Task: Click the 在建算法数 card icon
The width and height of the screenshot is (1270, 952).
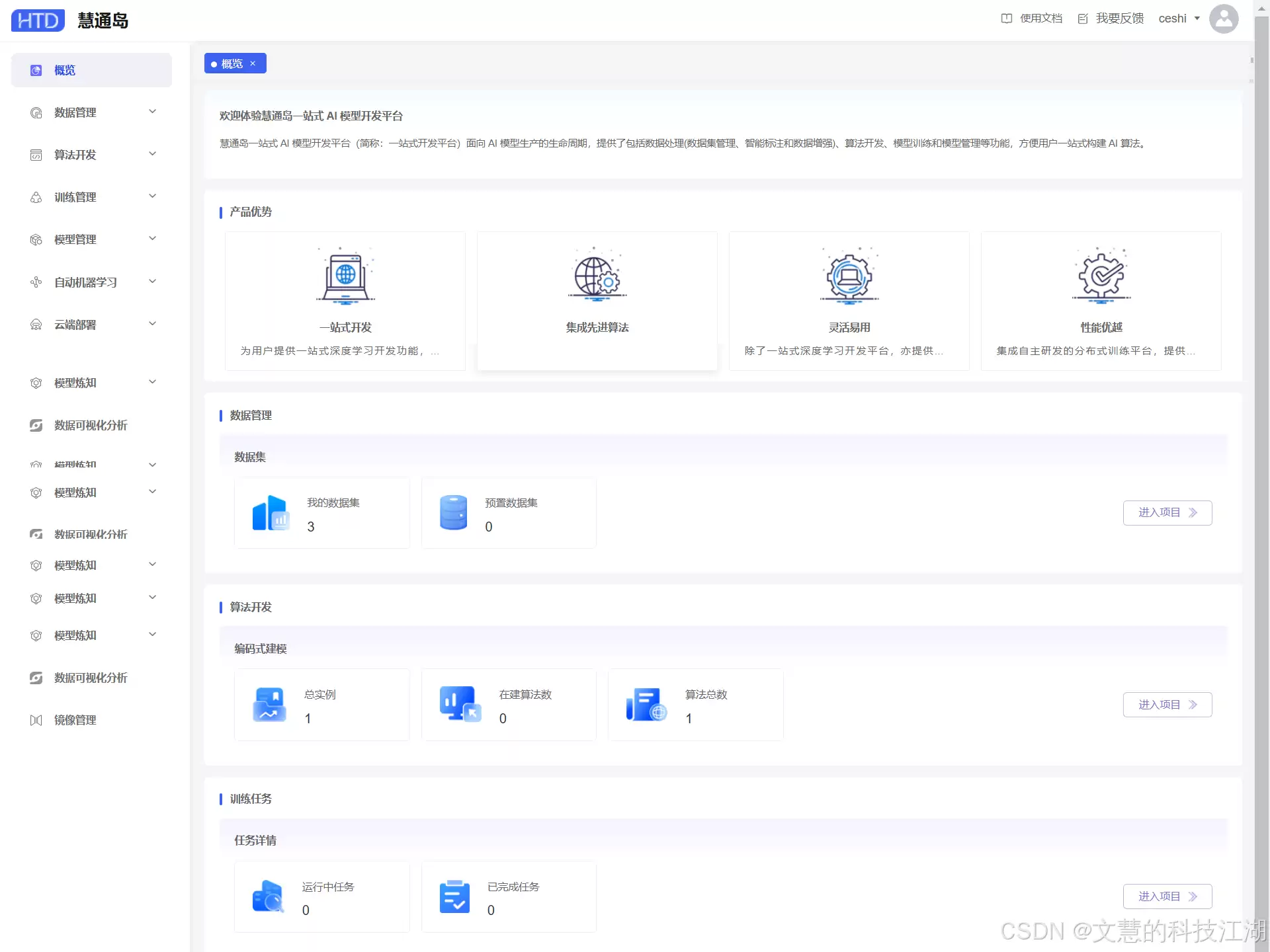Action: pos(460,705)
